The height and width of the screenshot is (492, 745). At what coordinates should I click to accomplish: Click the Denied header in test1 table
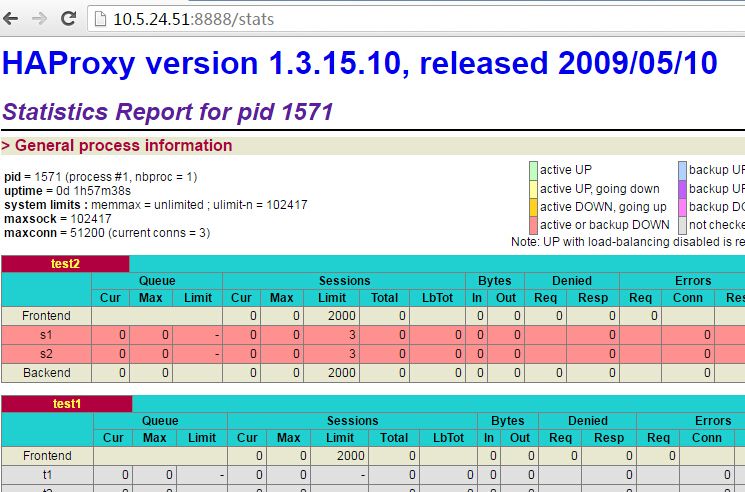pos(588,421)
